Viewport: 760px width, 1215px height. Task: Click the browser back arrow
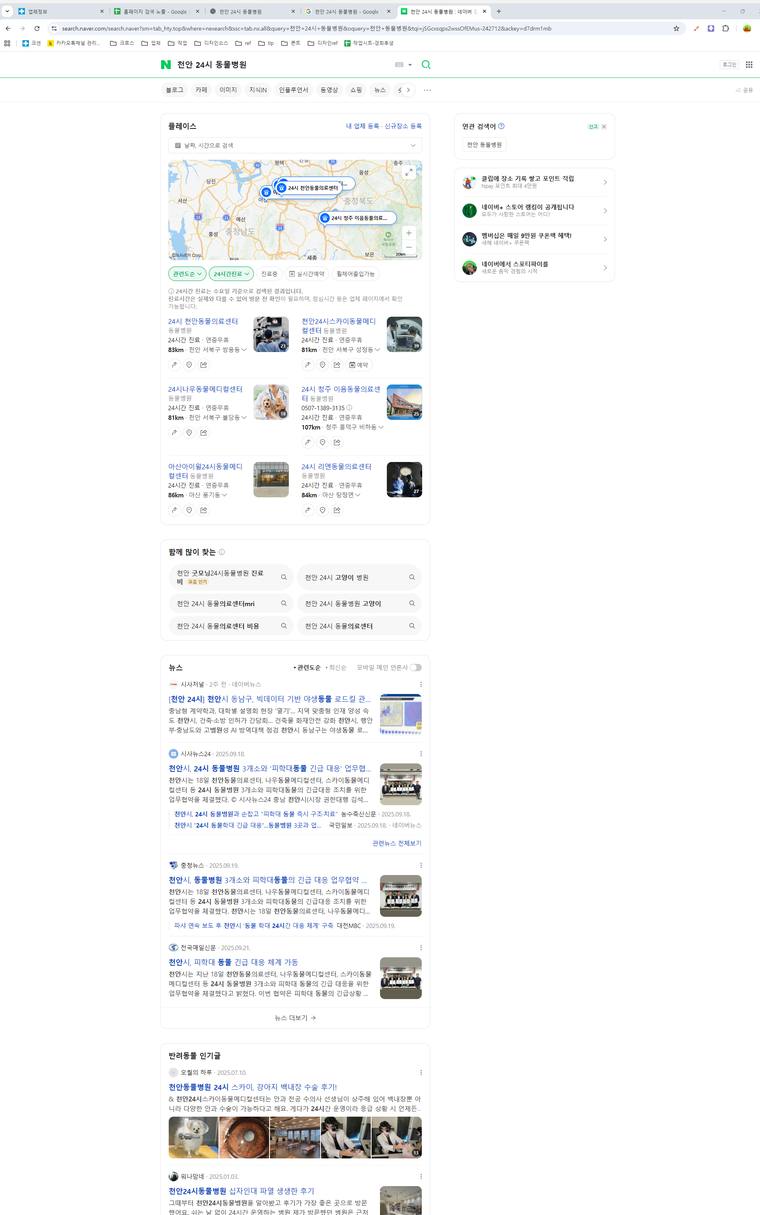click(x=9, y=29)
